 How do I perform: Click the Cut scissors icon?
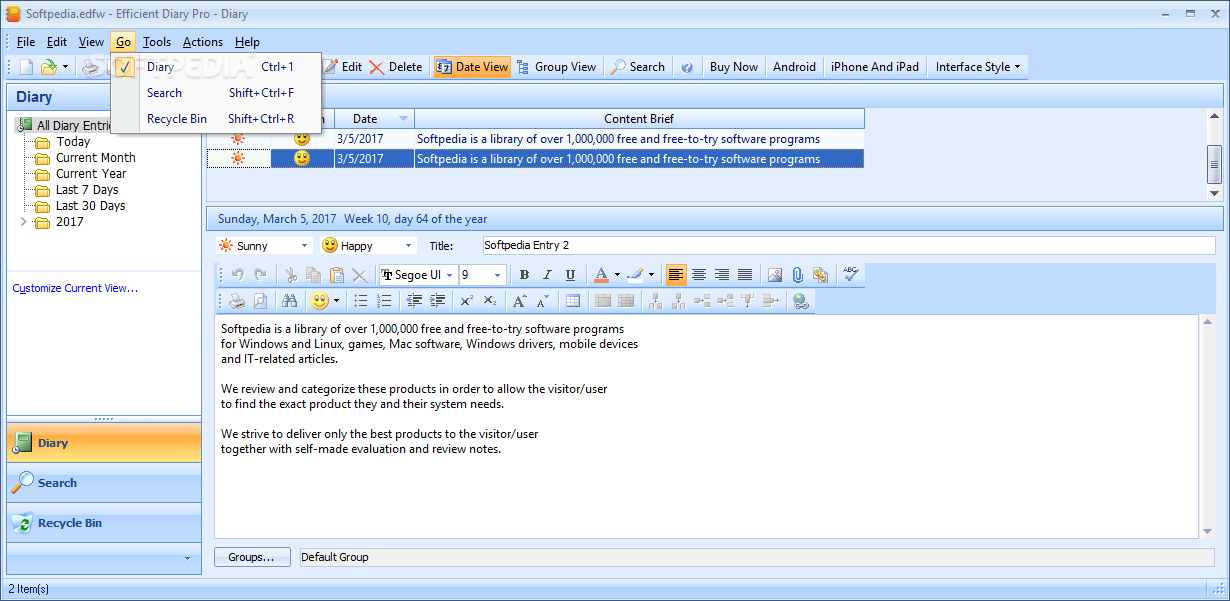[x=291, y=275]
